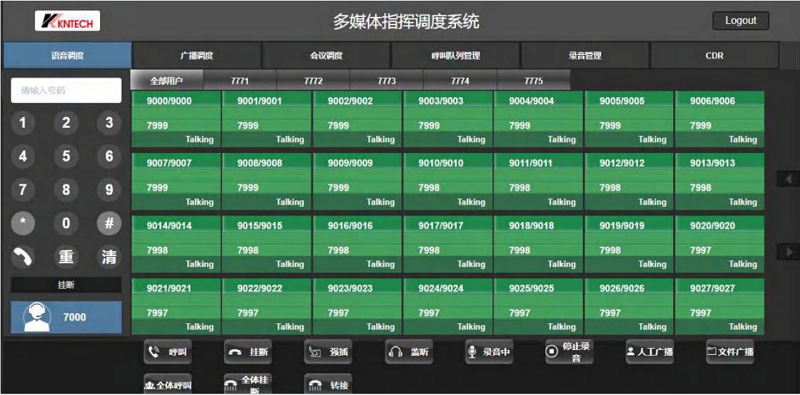800x395 pixels.
Task: Click the Logout button
Action: coord(740,21)
